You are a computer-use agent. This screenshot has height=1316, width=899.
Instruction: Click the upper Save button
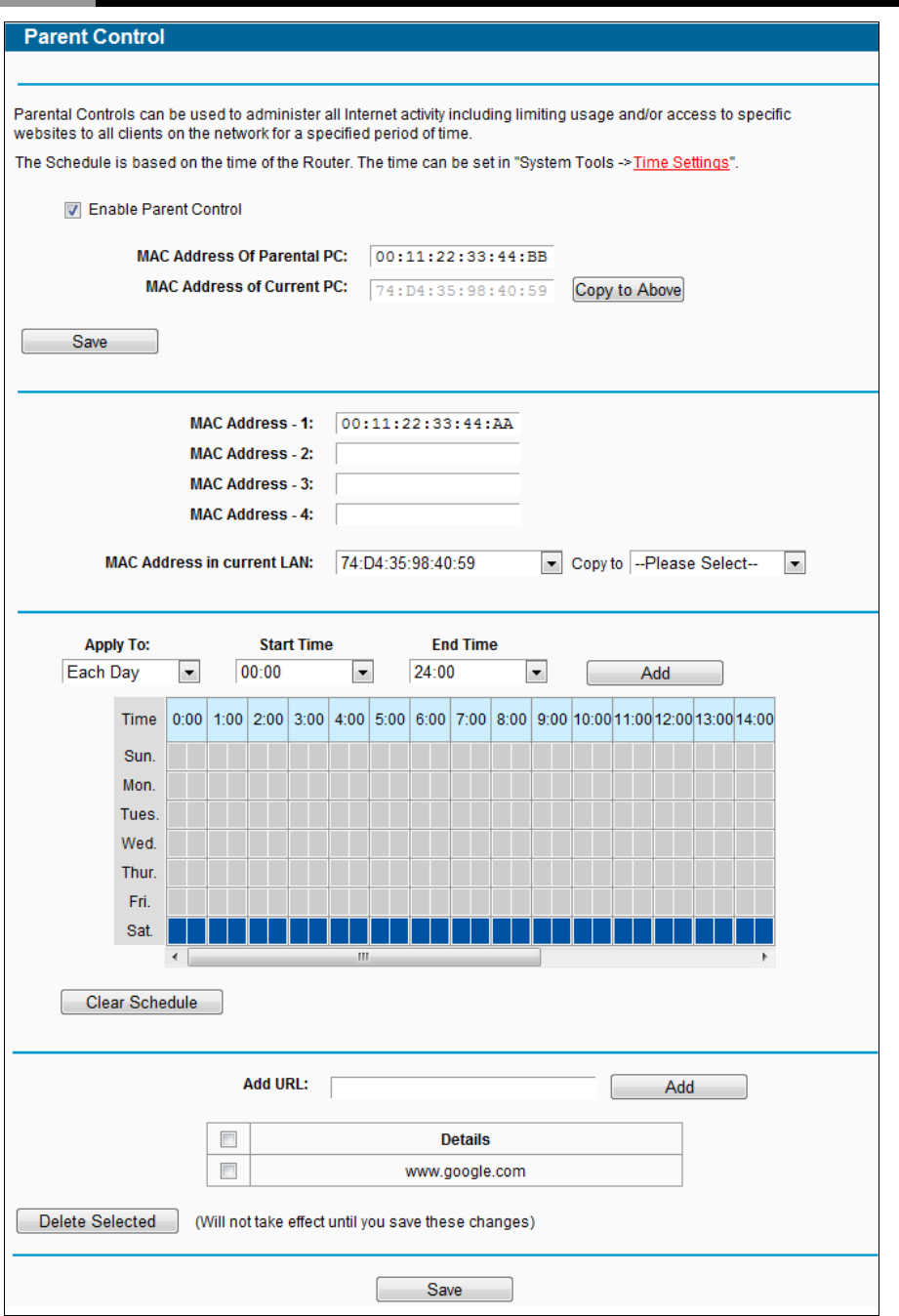click(x=90, y=342)
